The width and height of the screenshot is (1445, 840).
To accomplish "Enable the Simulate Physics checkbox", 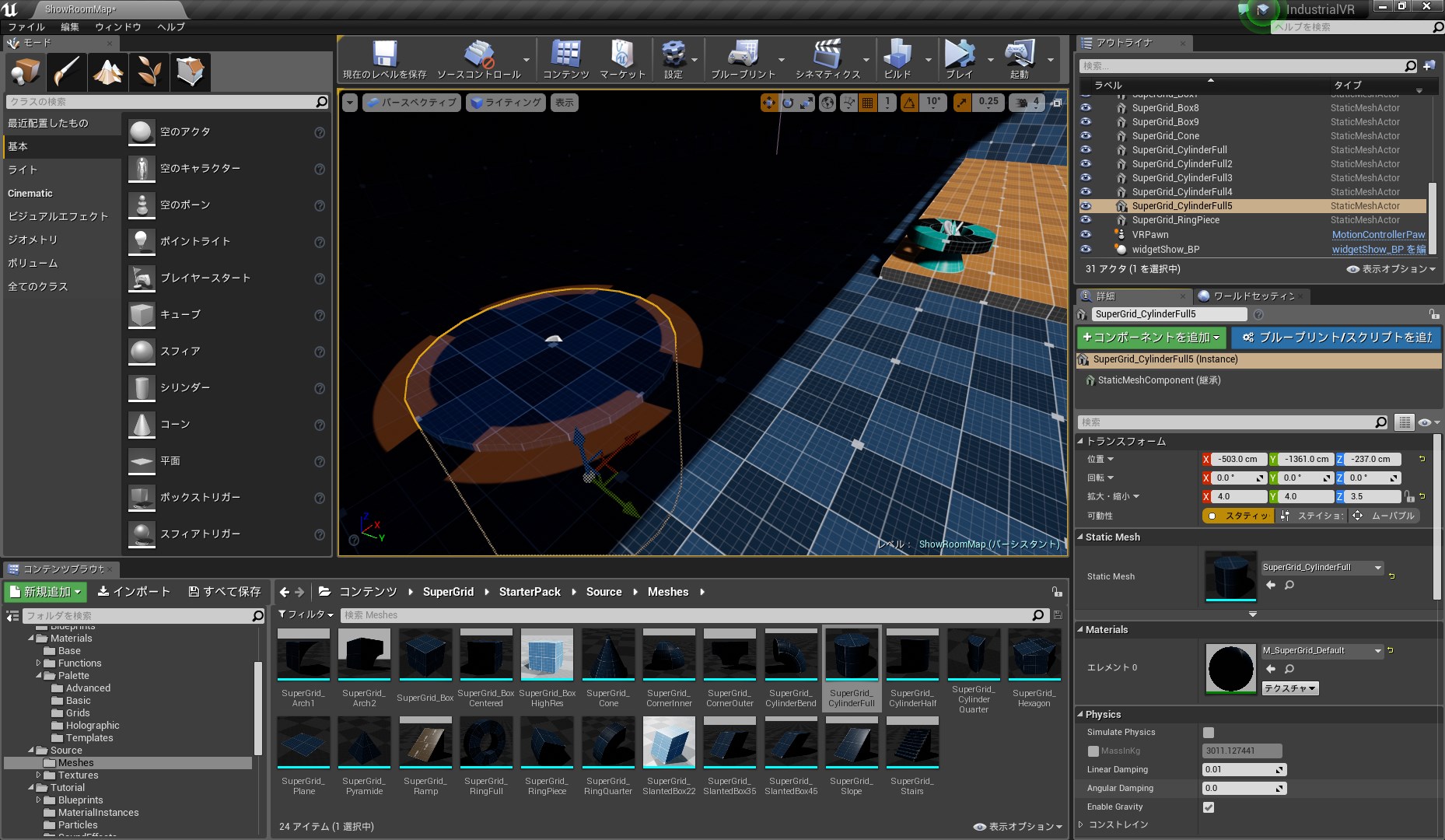I will (1209, 733).
